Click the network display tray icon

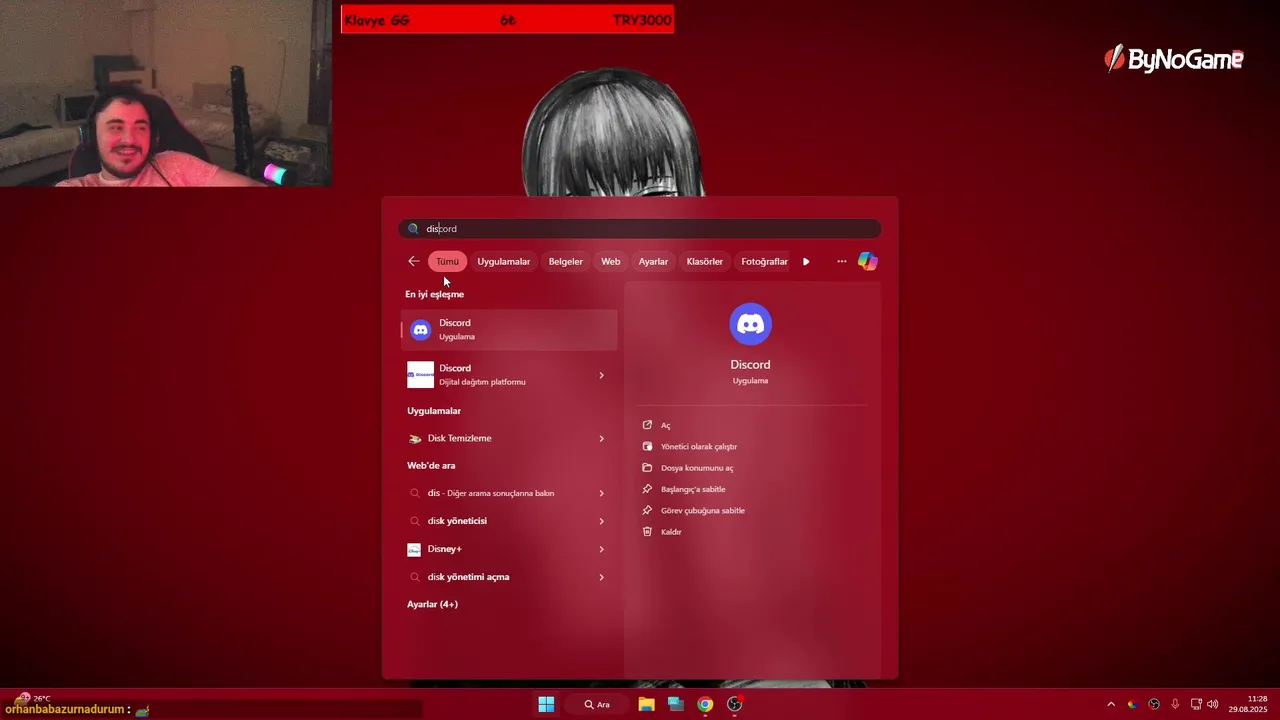pos(1196,704)
